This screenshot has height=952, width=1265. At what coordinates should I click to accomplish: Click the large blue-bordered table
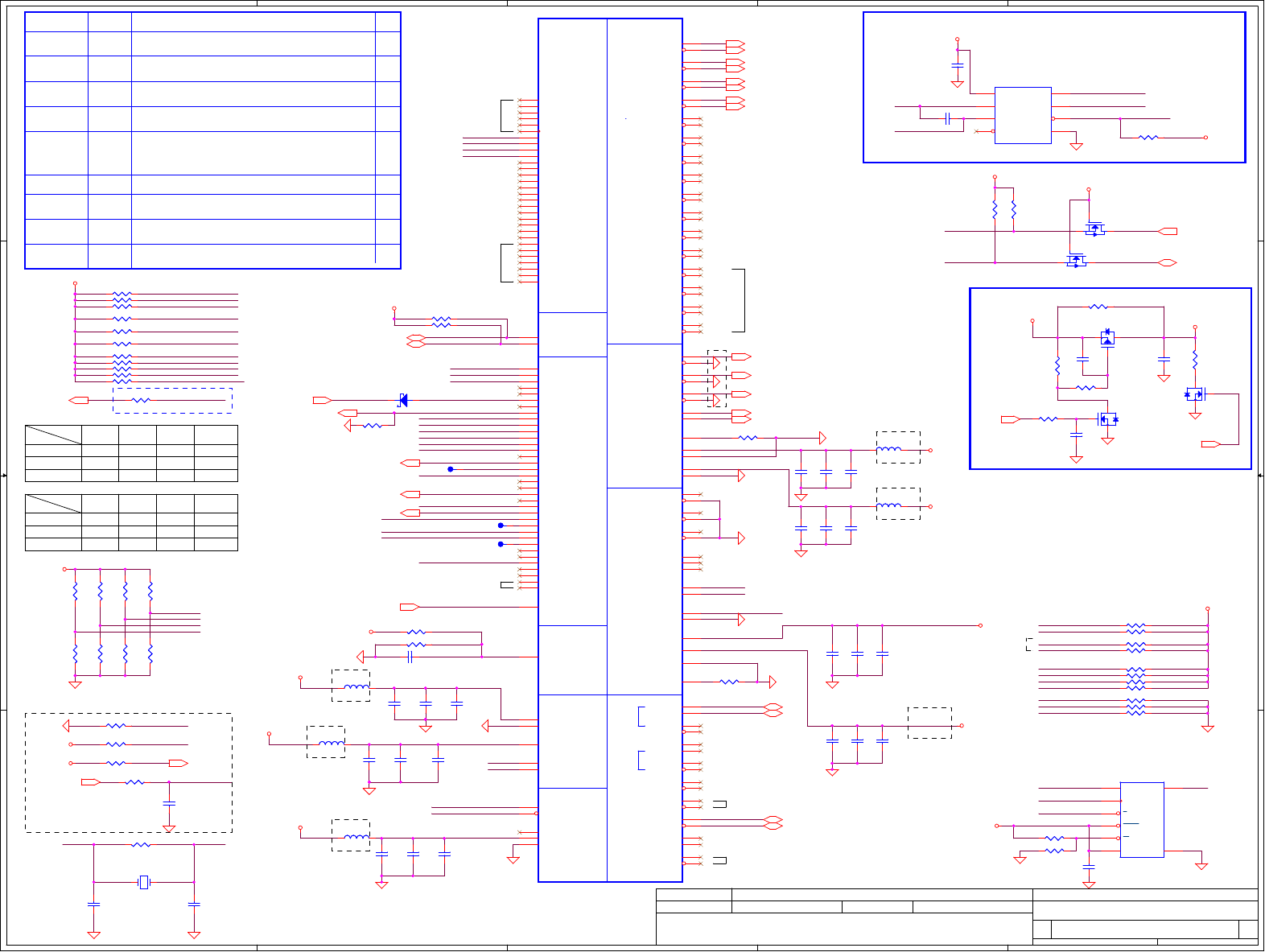[x=212, y=140]
